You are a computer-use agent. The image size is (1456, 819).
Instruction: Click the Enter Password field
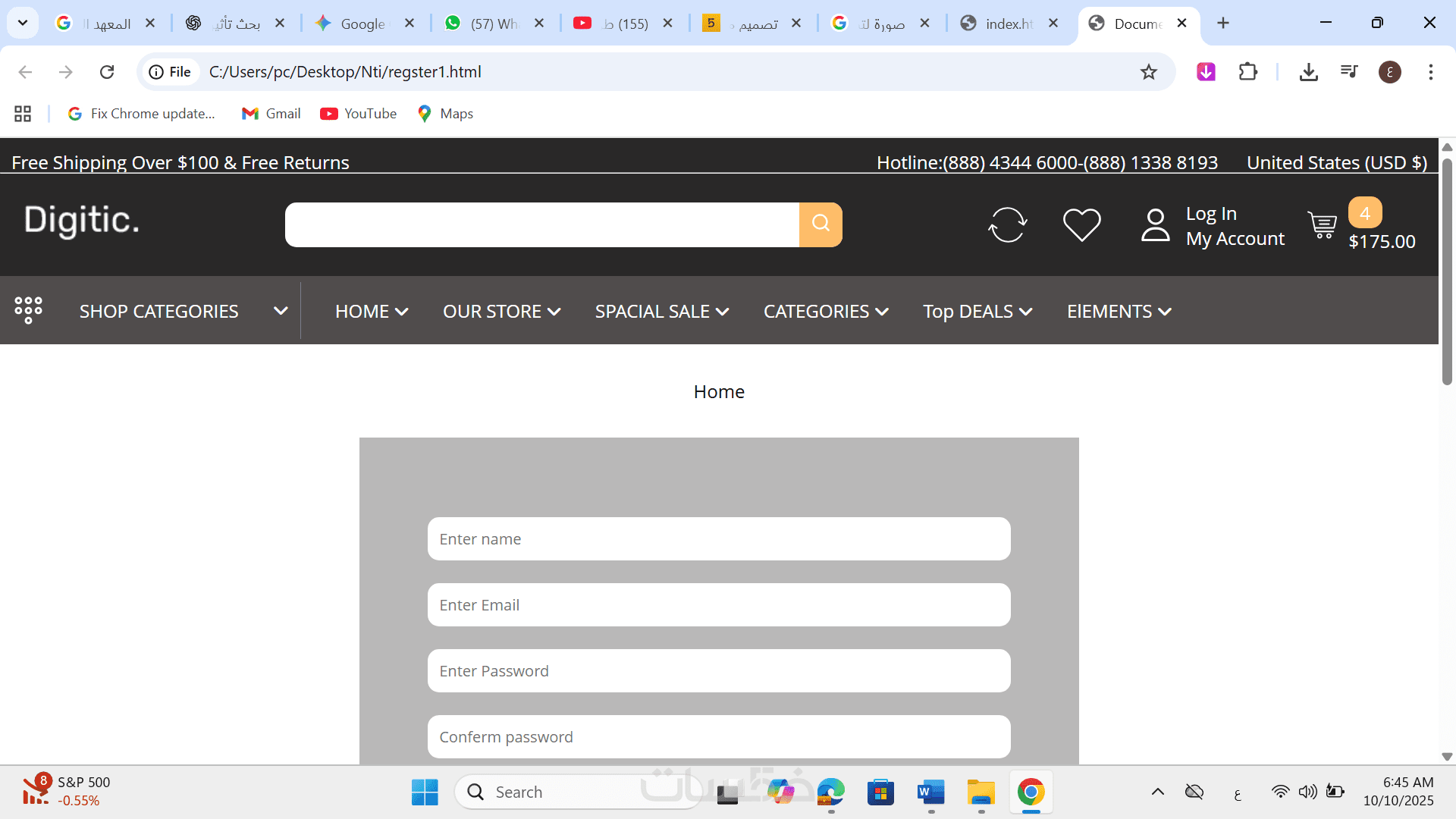[x=718, y=671]
